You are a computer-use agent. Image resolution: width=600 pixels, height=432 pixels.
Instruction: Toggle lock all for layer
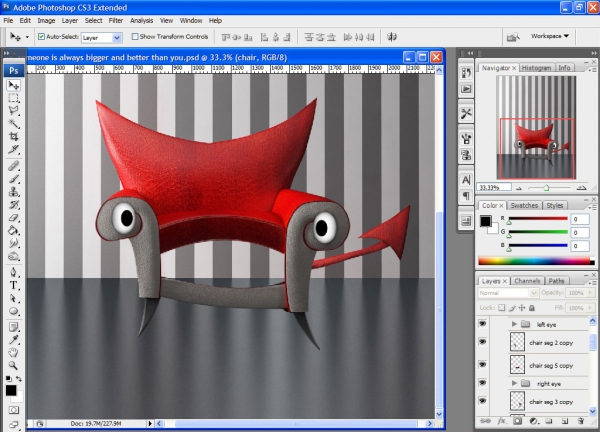tap(532, 308)
